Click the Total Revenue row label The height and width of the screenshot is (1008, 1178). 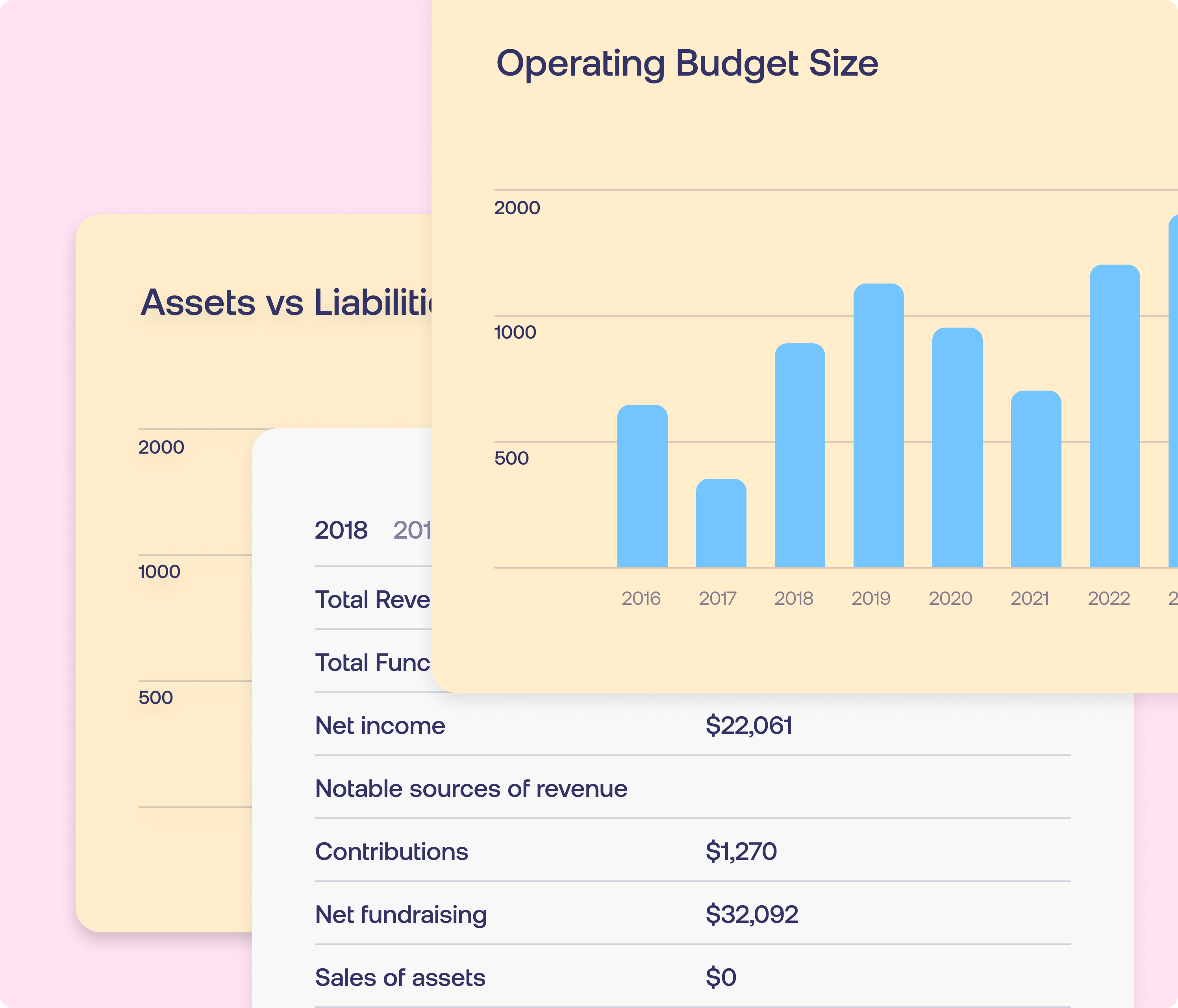pos(374,600)
